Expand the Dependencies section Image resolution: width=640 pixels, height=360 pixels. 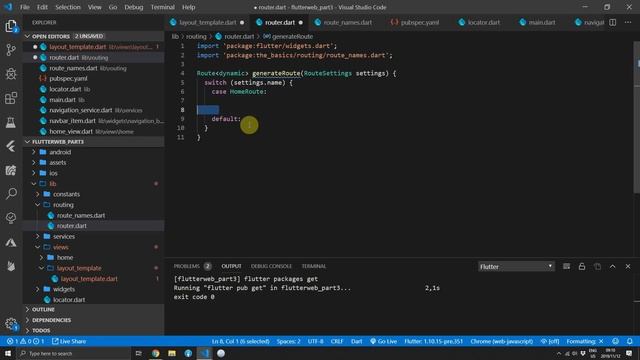pyautogui.click(x=93, y=320)
